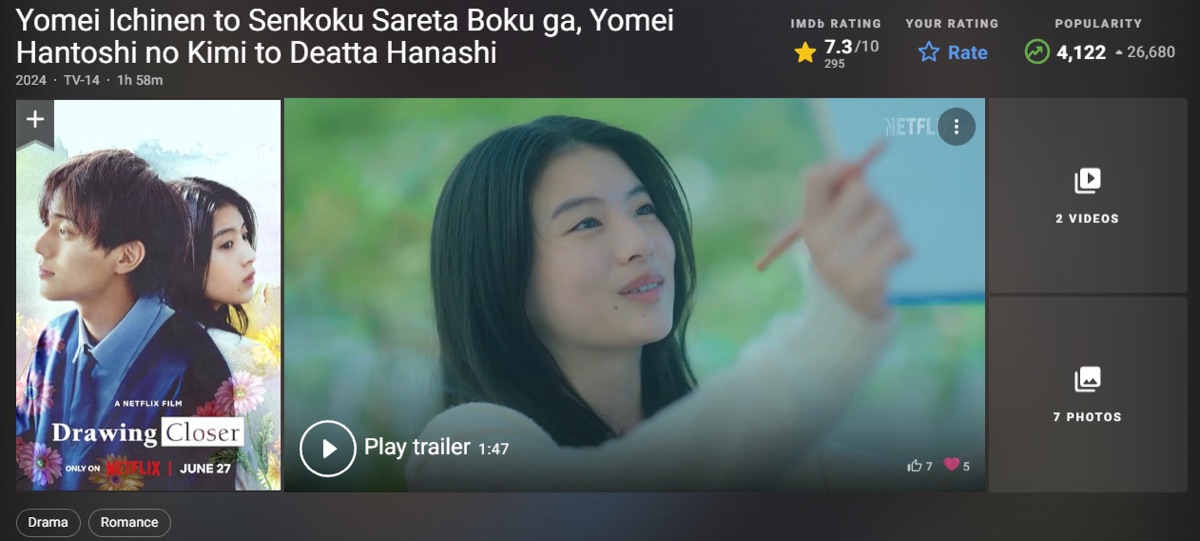The width and height of the screenshot is (1200, 541).
Task: Click the yellow IMDb rating star
Action: (x=805, y=53)
